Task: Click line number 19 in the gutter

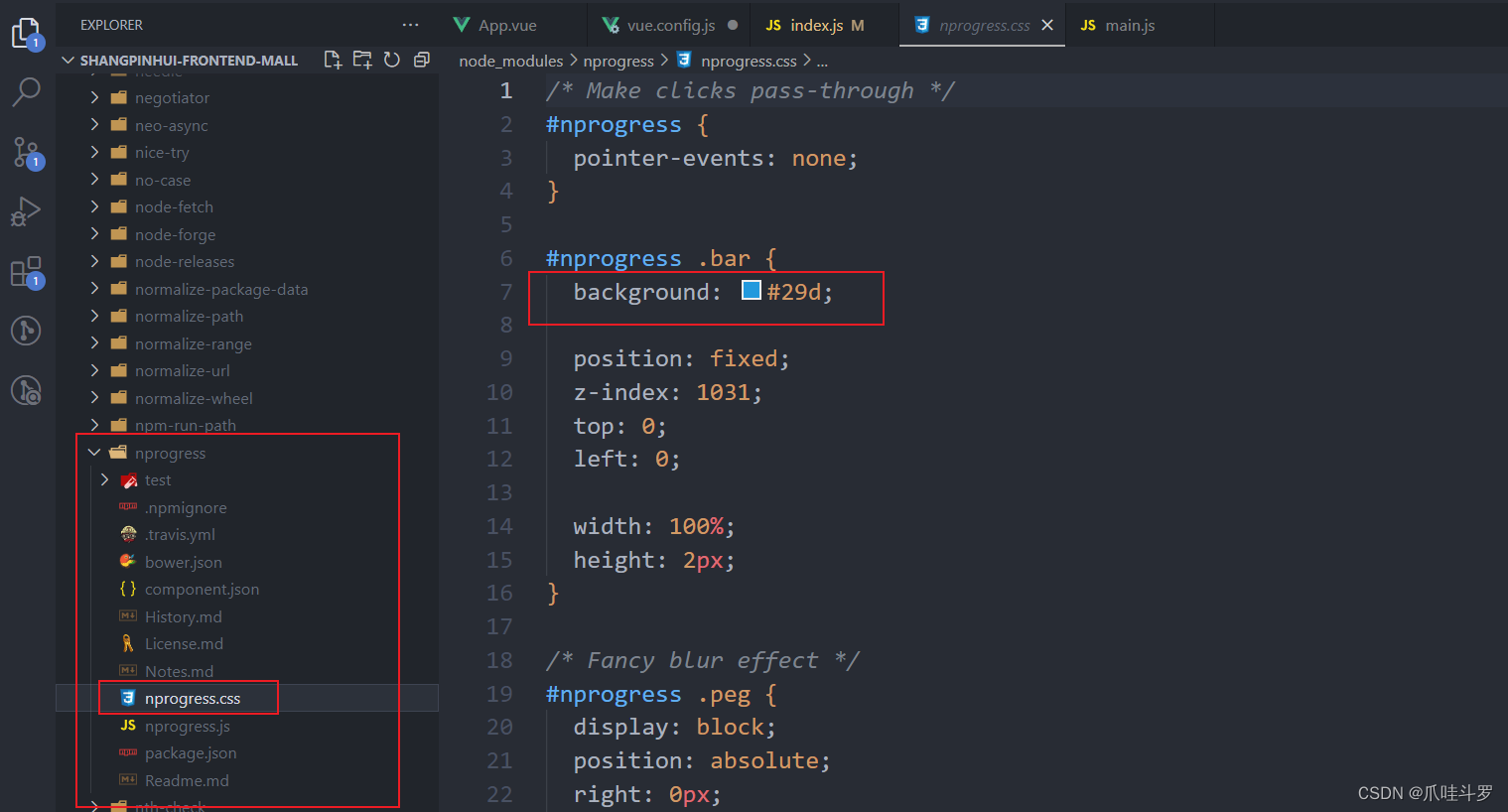Action: 499,694
